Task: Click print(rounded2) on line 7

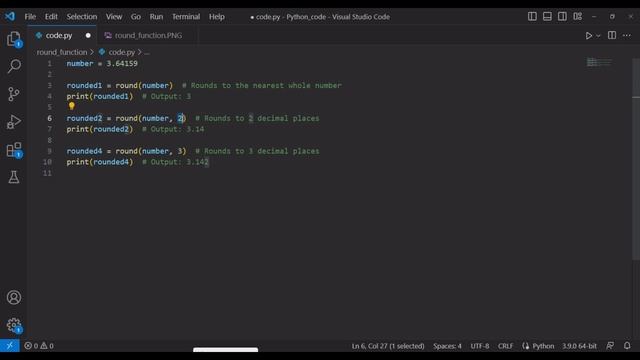Action: click(x=100, y=129)
